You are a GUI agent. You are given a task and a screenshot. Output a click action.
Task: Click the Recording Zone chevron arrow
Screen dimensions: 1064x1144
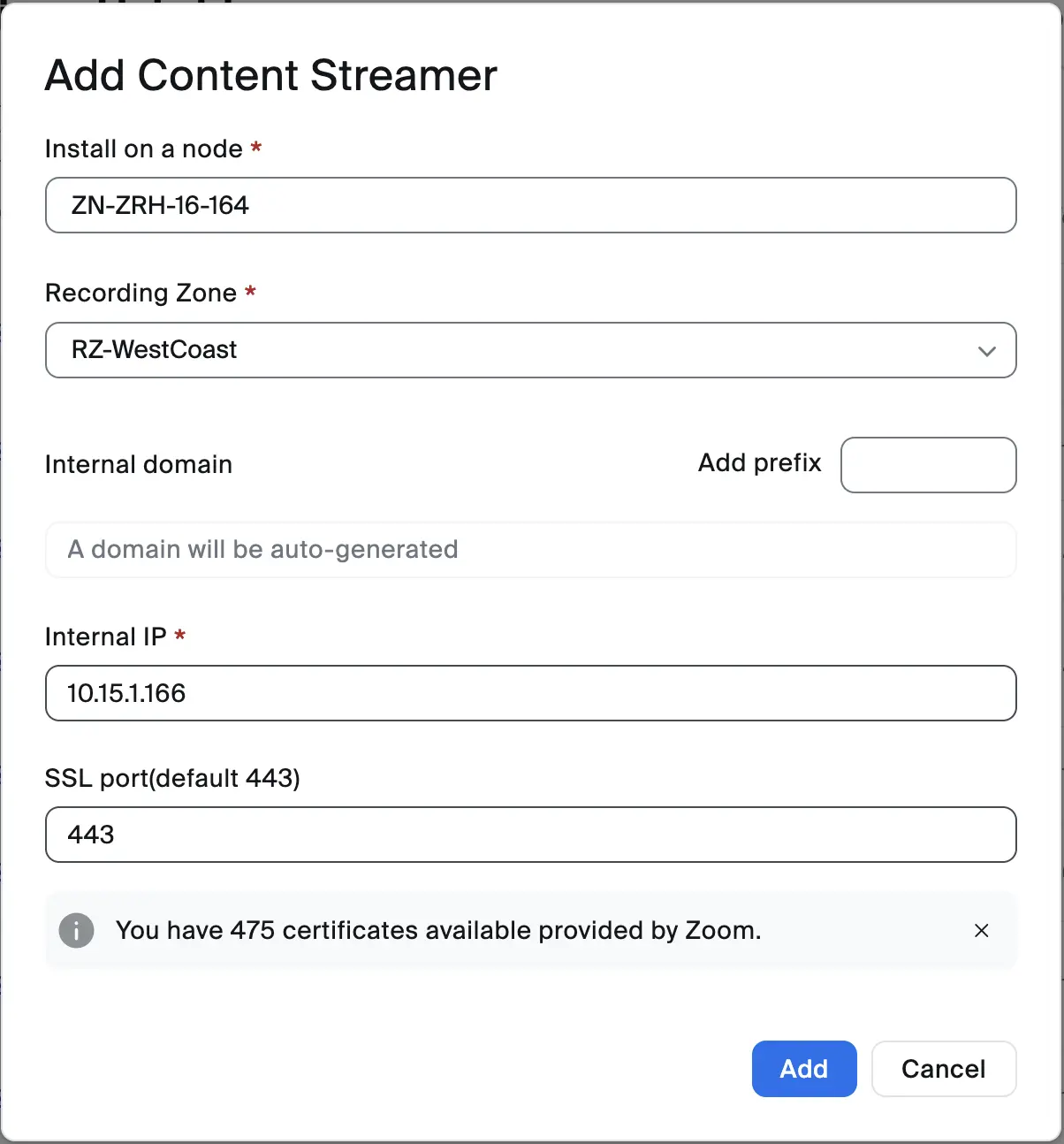coord(986,351)
